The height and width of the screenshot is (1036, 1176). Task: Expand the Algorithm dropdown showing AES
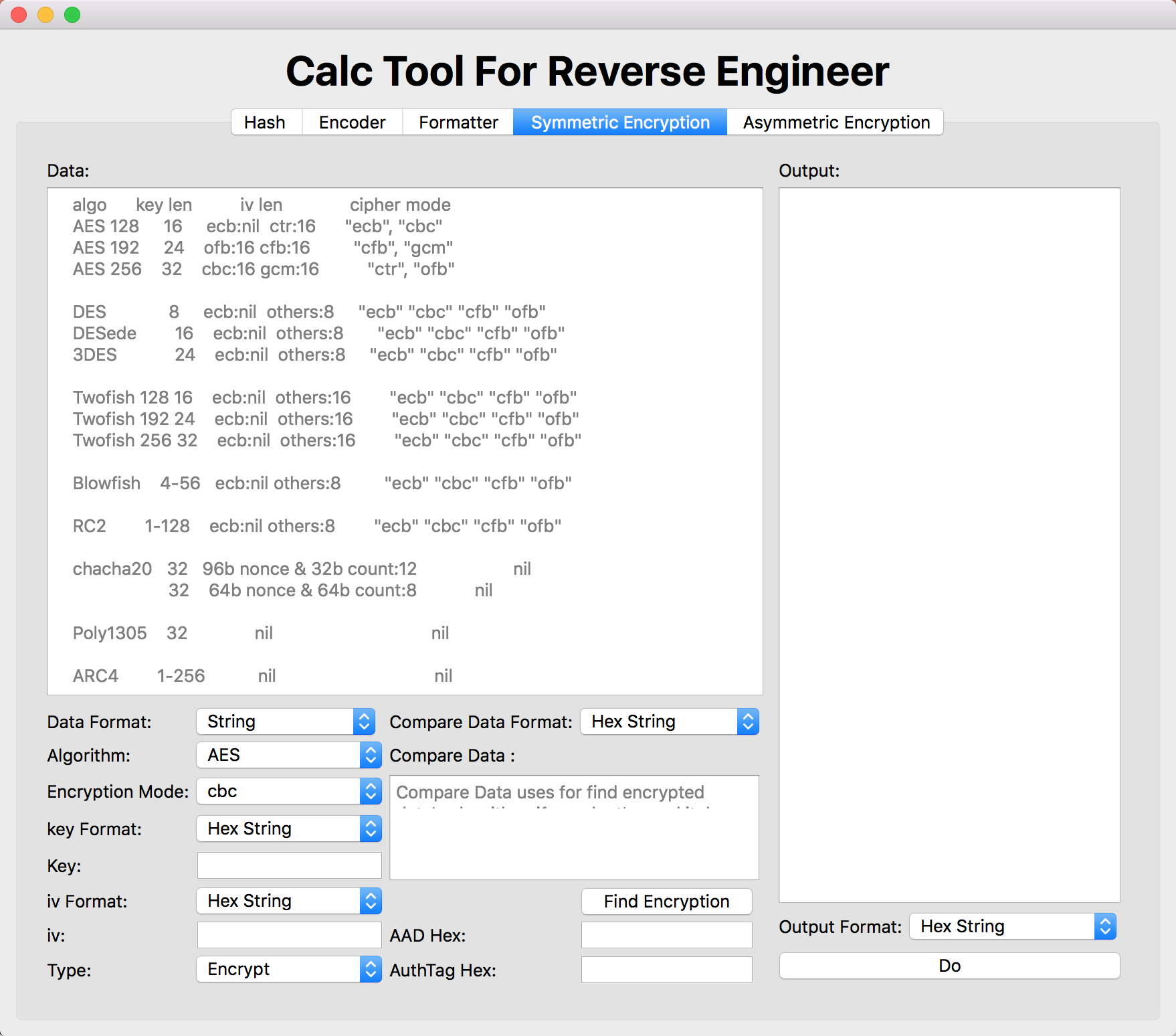pyautogui.click(x=288, y=755)
